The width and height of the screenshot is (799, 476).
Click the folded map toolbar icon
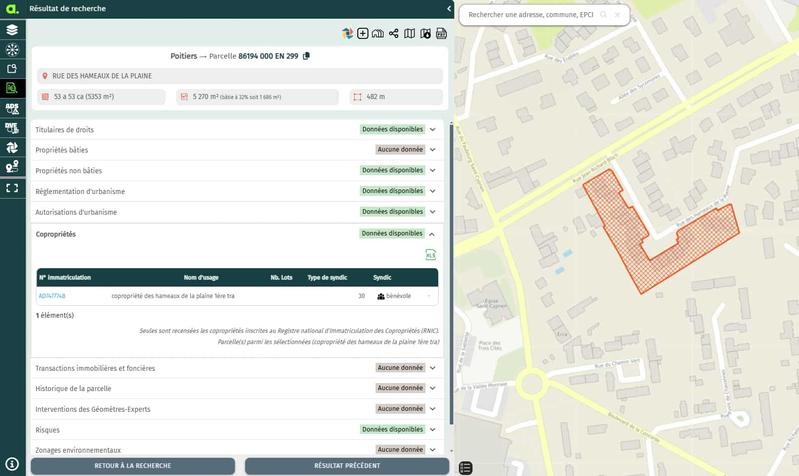point(409,34)
